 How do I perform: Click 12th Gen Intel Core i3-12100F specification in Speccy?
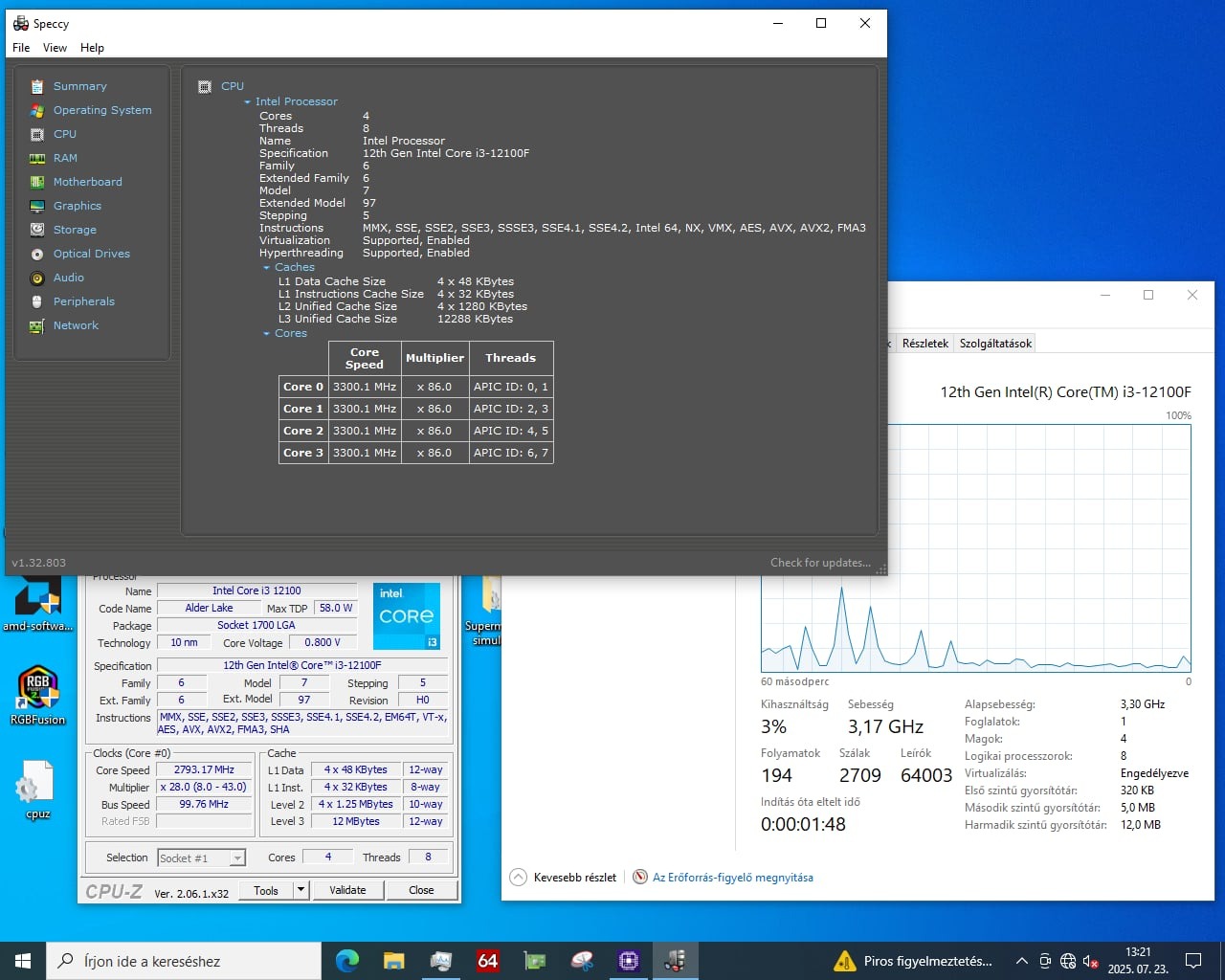[x=446, y=153]
